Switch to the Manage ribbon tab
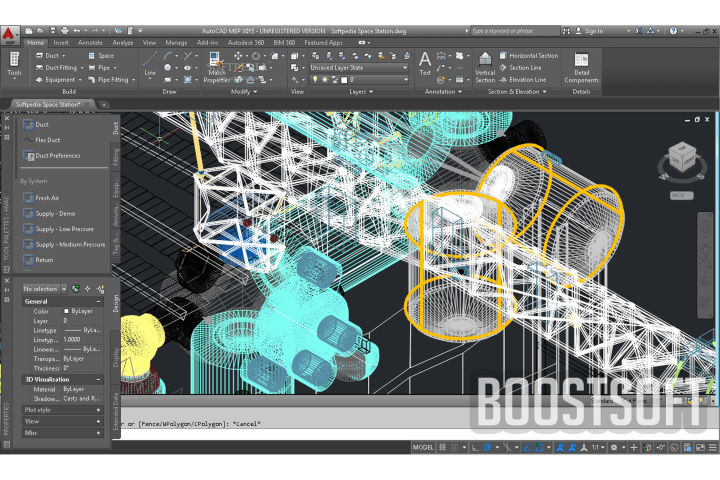Screen dimensions: 720x480 tap(176, 43)
